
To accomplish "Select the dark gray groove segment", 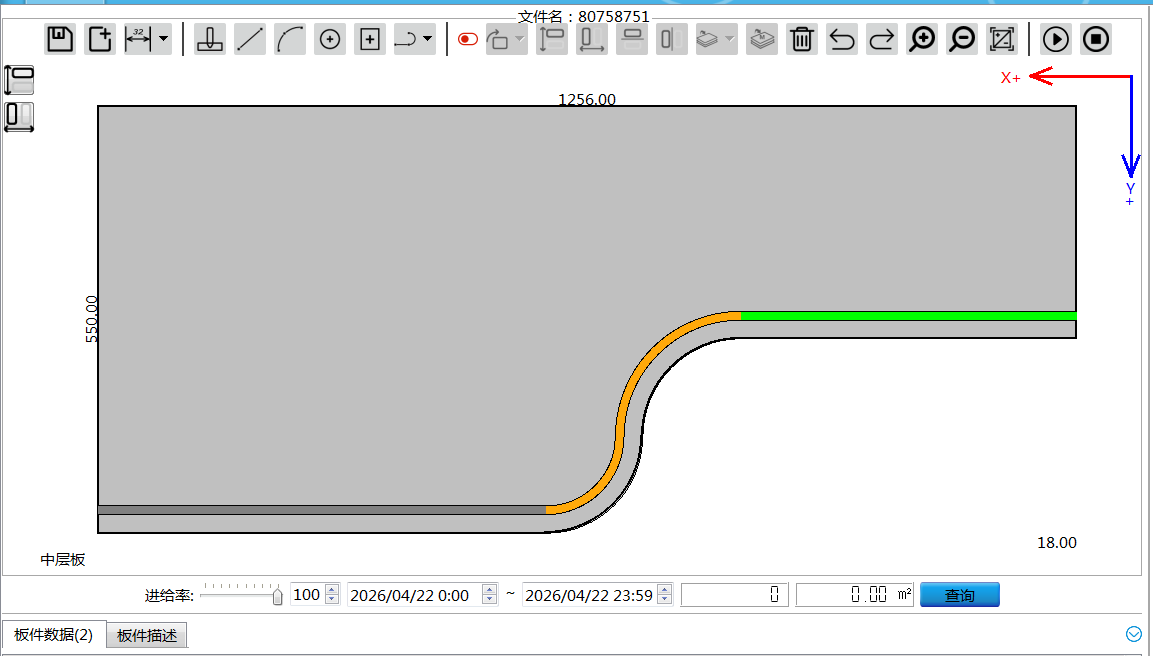I will coord(322,510).
